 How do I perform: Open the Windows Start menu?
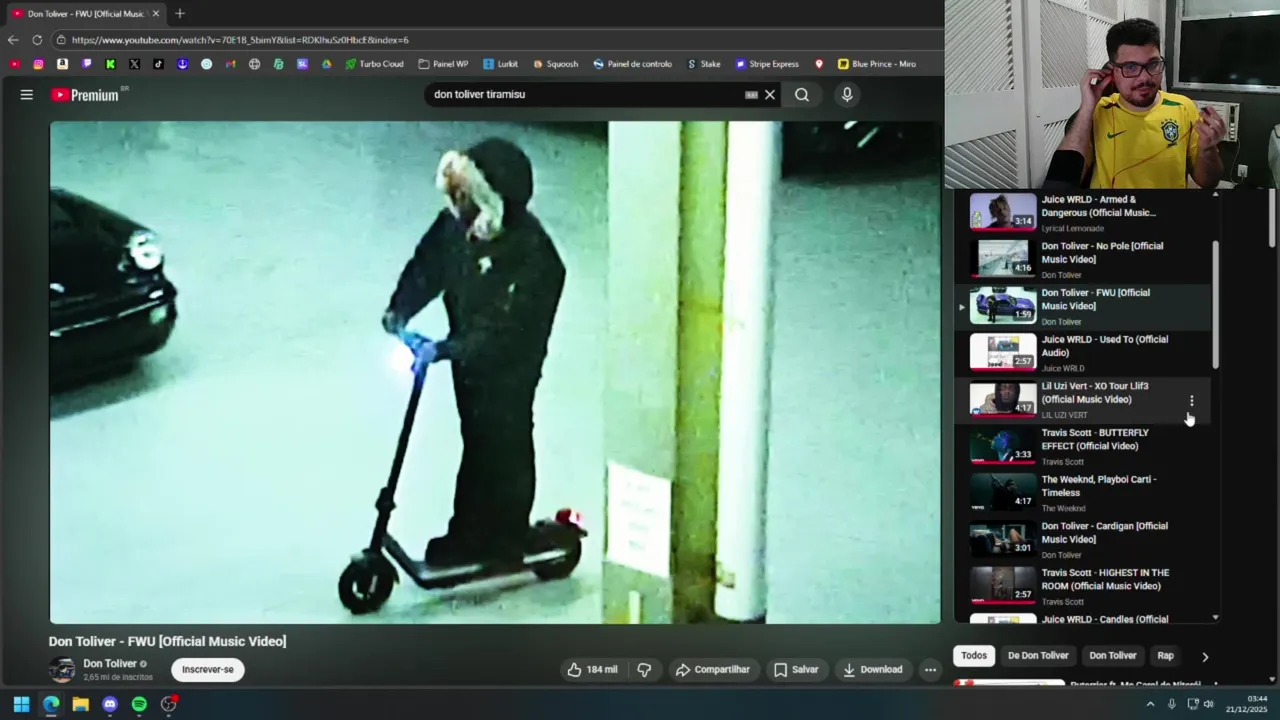click(21, 704)
